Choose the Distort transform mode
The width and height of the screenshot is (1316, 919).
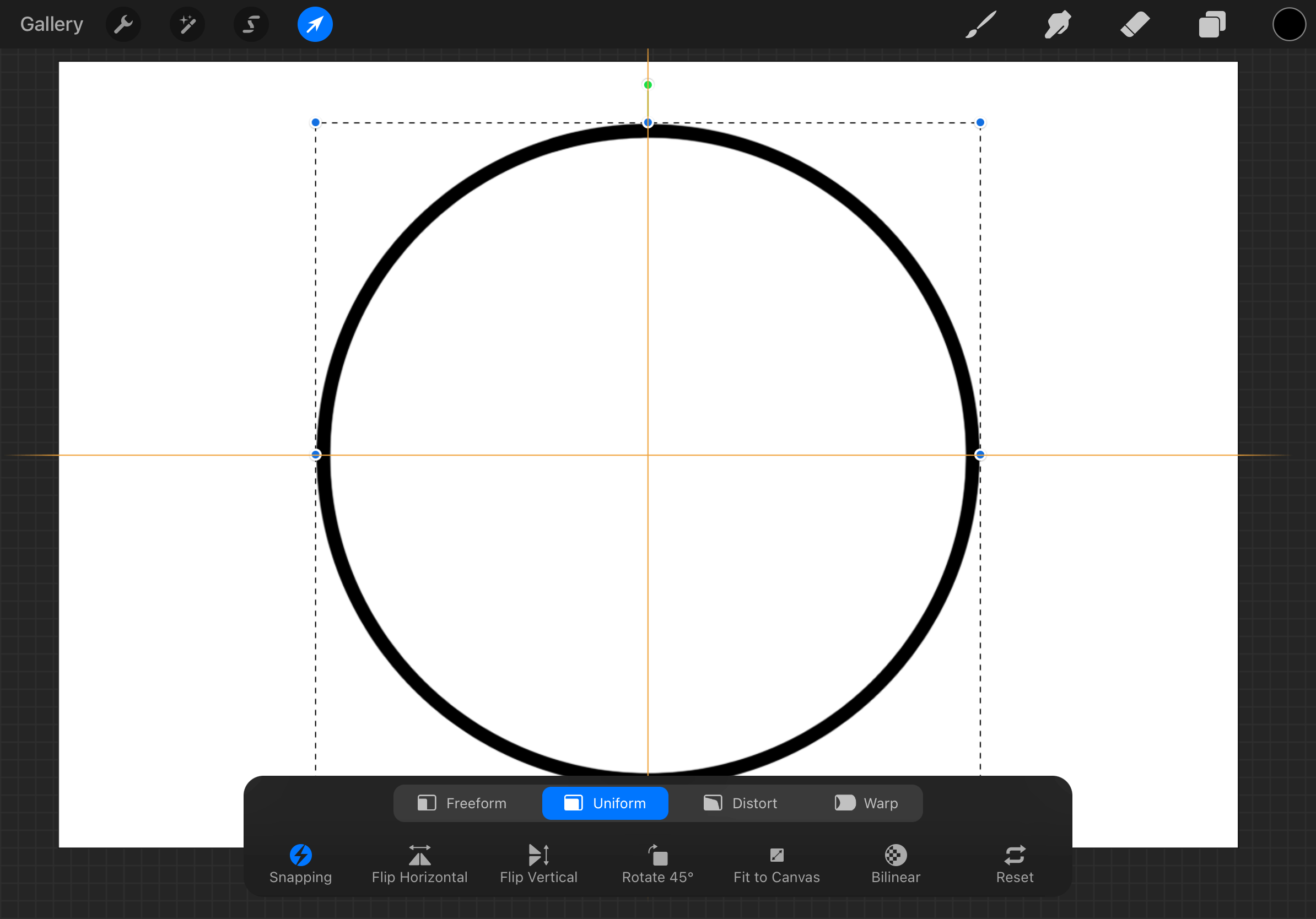point(740,803)
